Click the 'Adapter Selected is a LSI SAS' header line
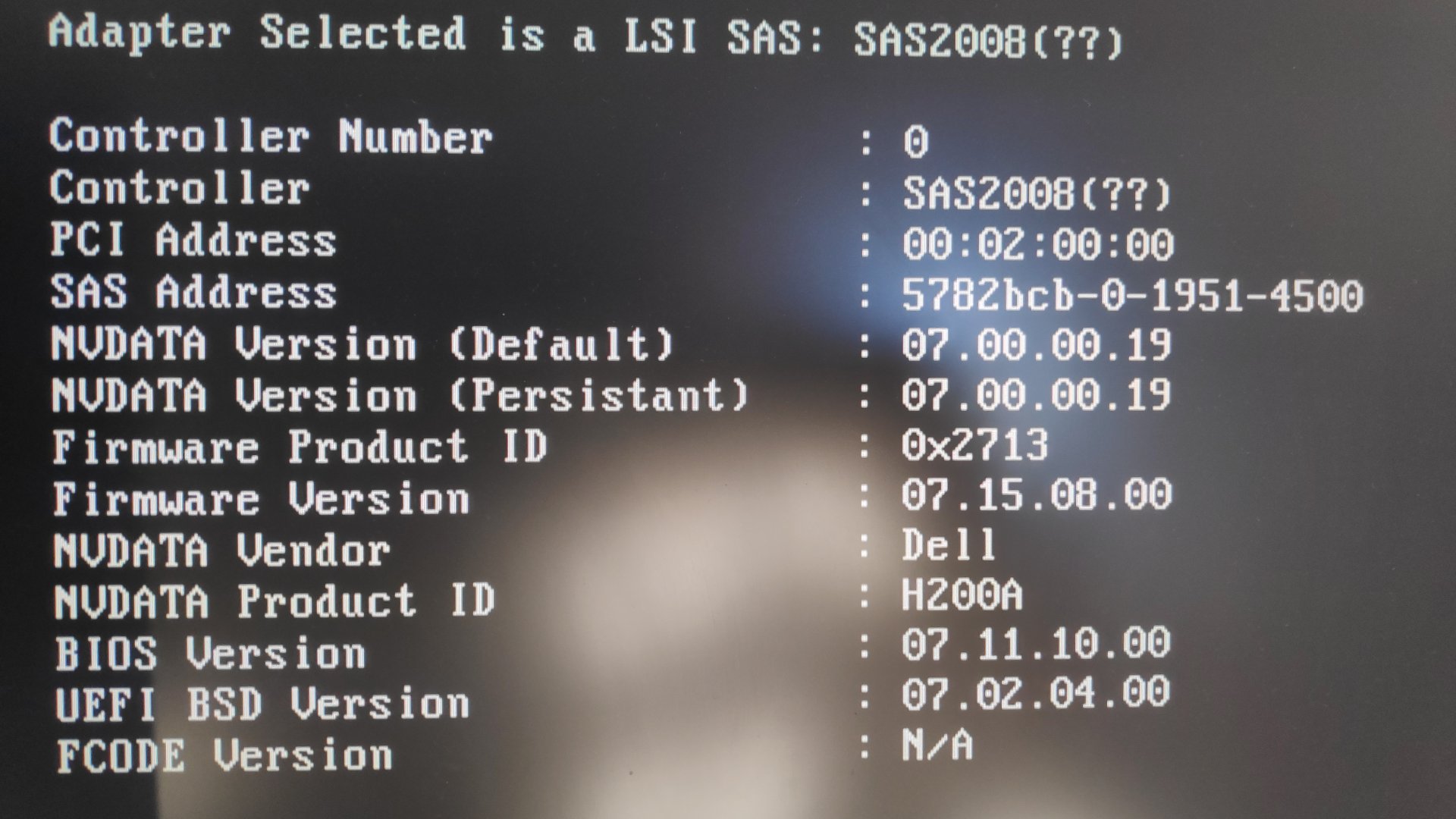 coord(586,36)
